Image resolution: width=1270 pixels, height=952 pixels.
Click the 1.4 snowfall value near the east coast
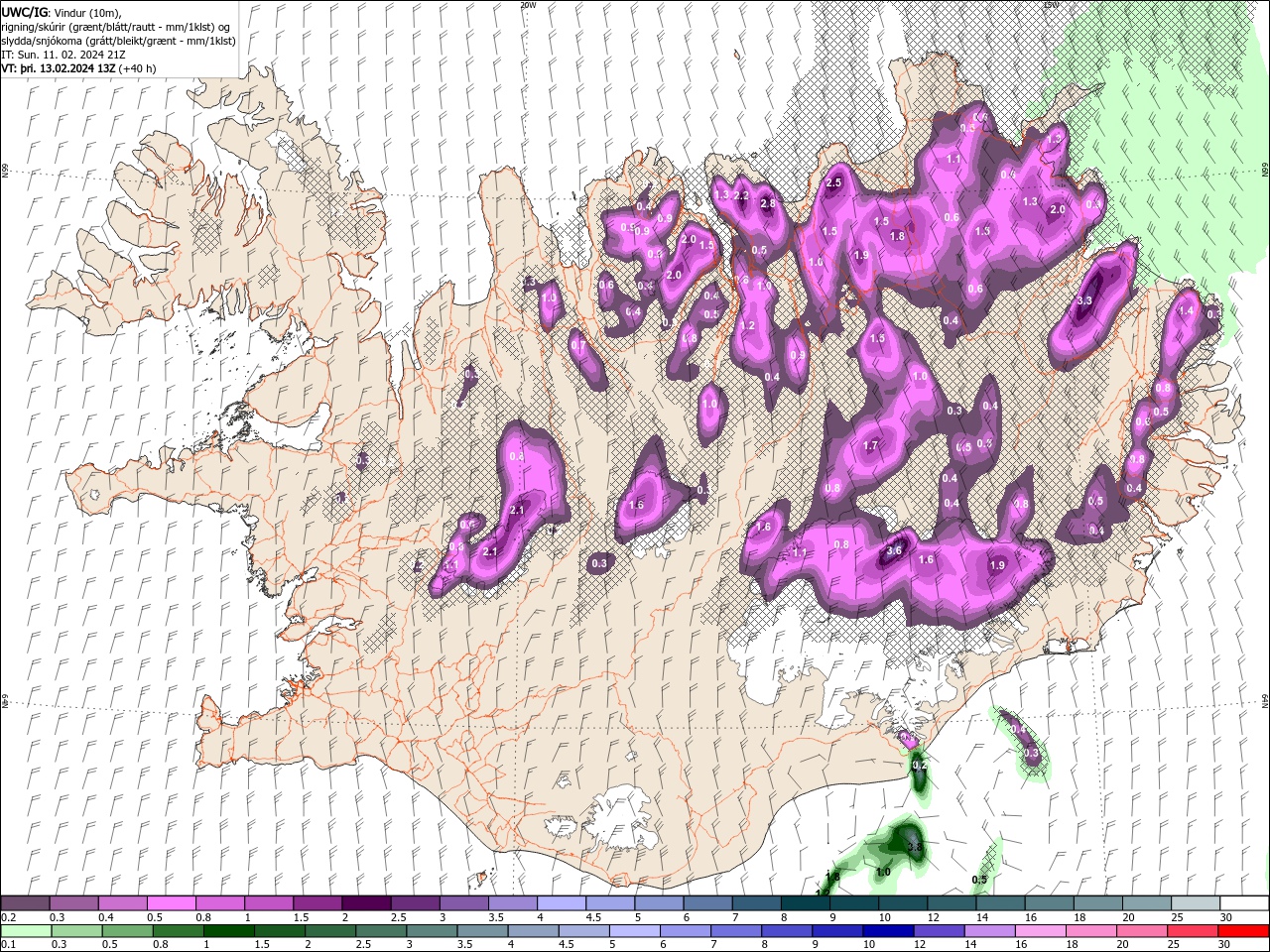1185,310
